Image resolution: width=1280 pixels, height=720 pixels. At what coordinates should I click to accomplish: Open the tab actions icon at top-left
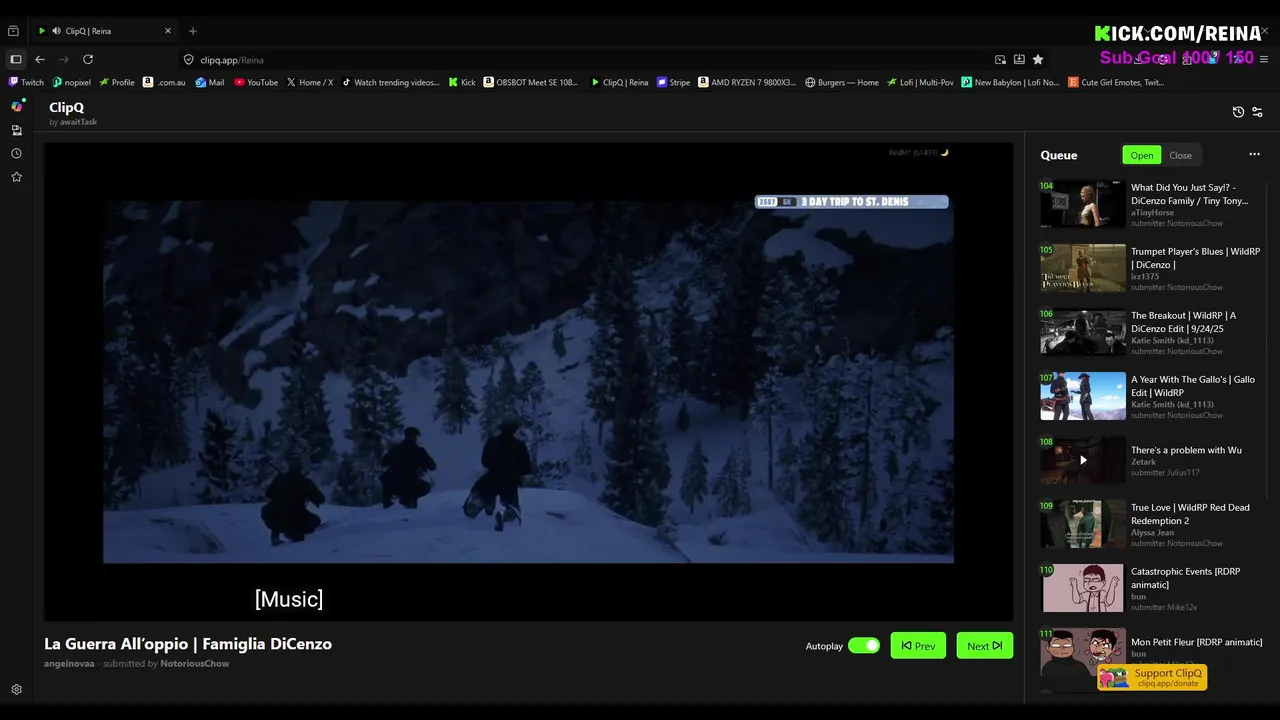(14, 31)
